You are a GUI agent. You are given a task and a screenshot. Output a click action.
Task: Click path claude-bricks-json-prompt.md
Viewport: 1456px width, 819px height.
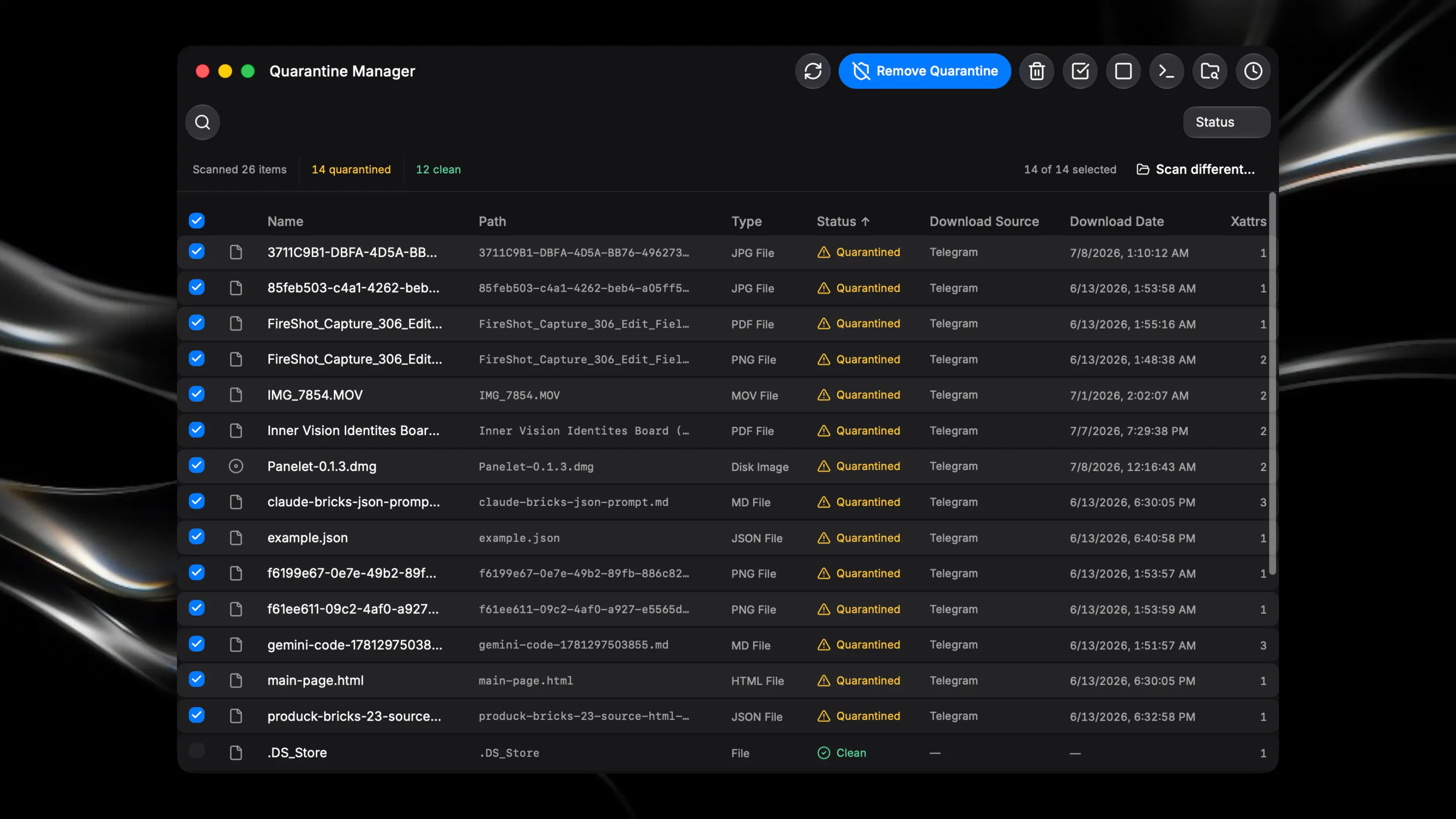click(573, 502)
